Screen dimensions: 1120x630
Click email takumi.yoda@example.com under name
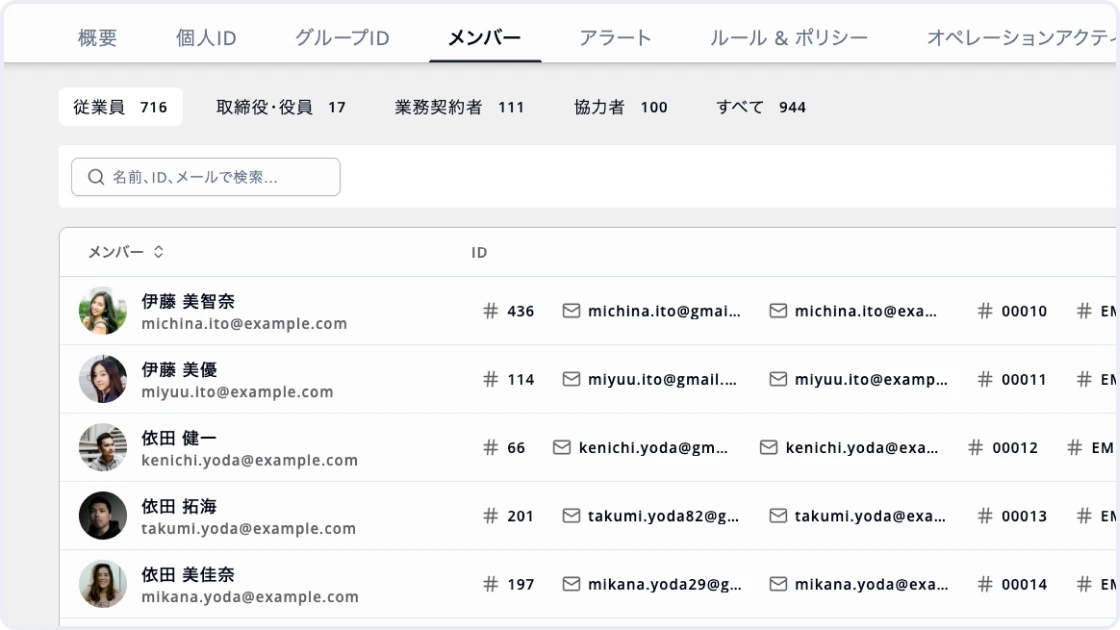[249, 529]
